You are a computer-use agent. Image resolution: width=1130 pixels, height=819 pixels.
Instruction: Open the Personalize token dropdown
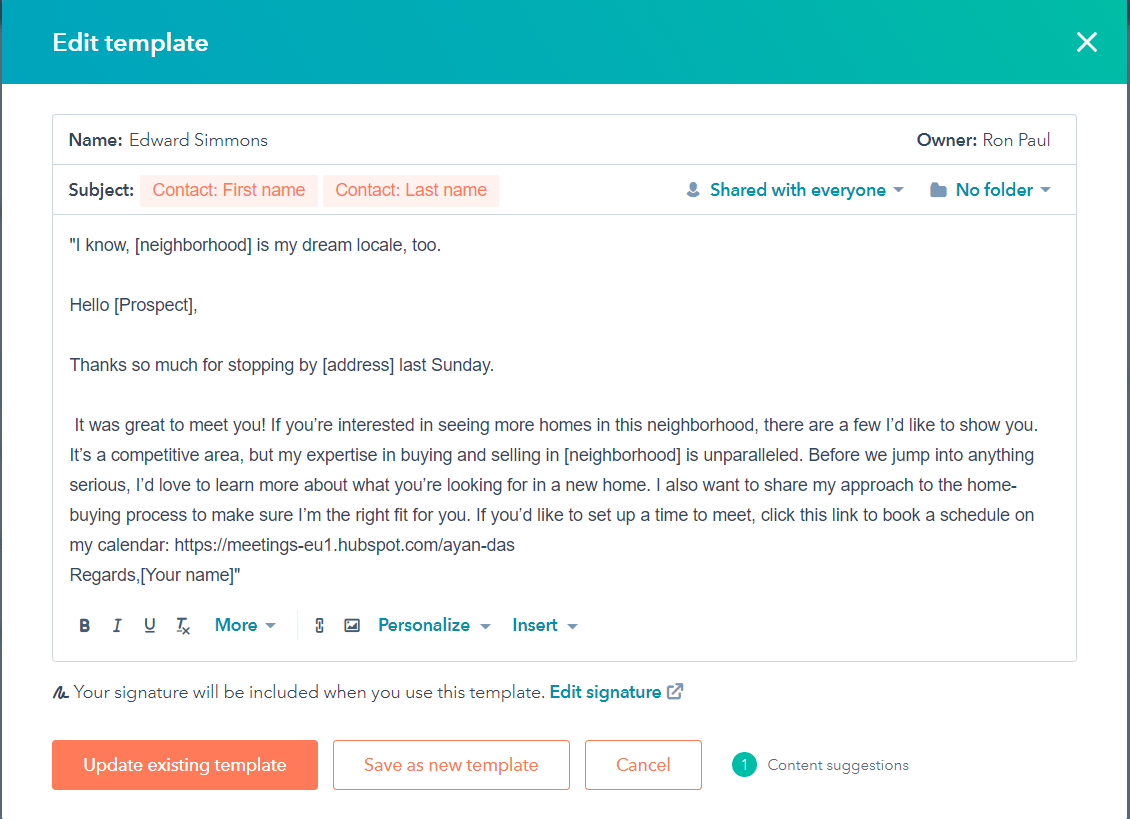coord(433,625)
